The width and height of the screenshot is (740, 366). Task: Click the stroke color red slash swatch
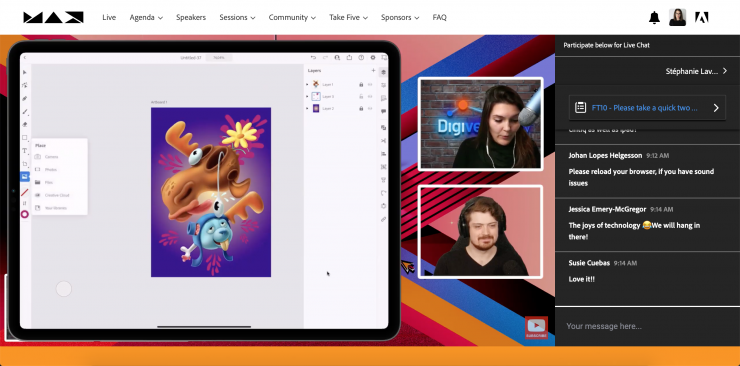[x=25, y=192]
